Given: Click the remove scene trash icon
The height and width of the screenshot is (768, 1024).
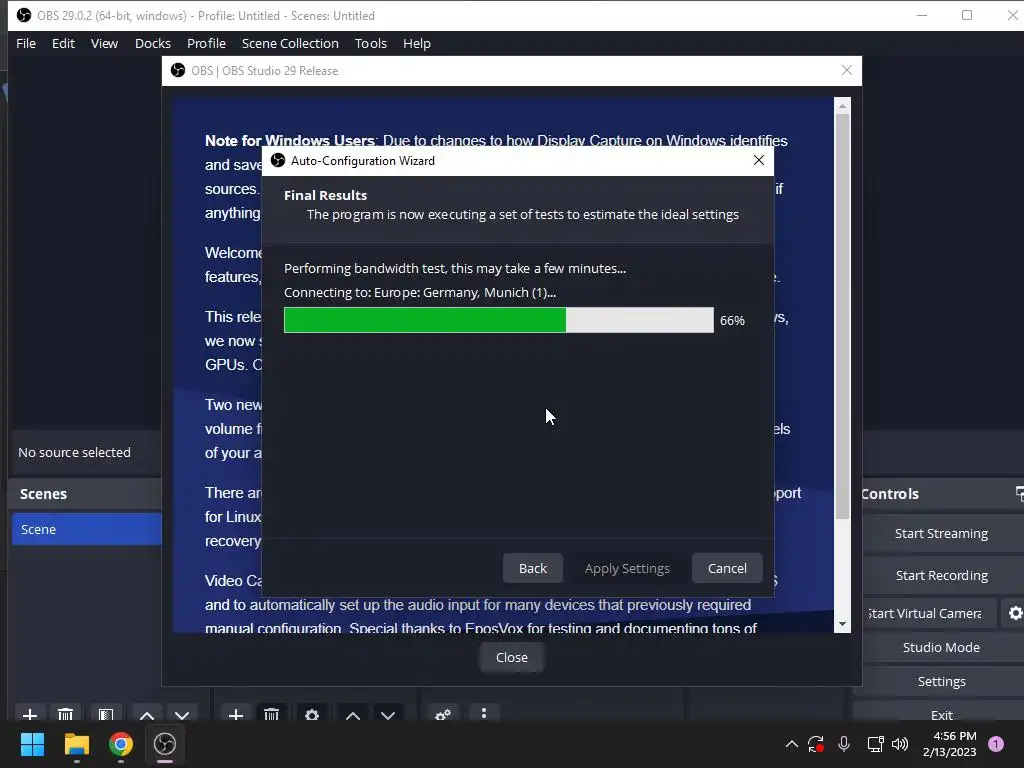Looking at the screenshot, I should click(x=65, y=714).
